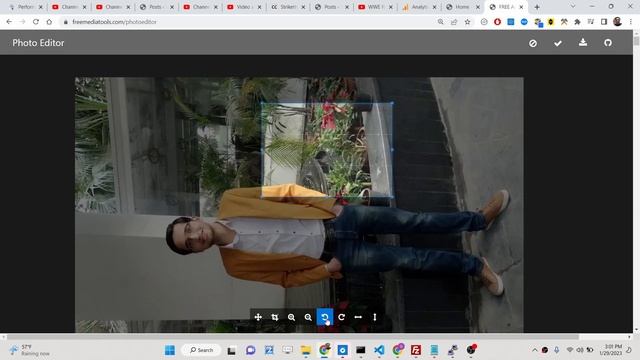The height and width of the screenshot is (360, 640).
Task: Download the edited photo
Action: [x=583, y=42]
